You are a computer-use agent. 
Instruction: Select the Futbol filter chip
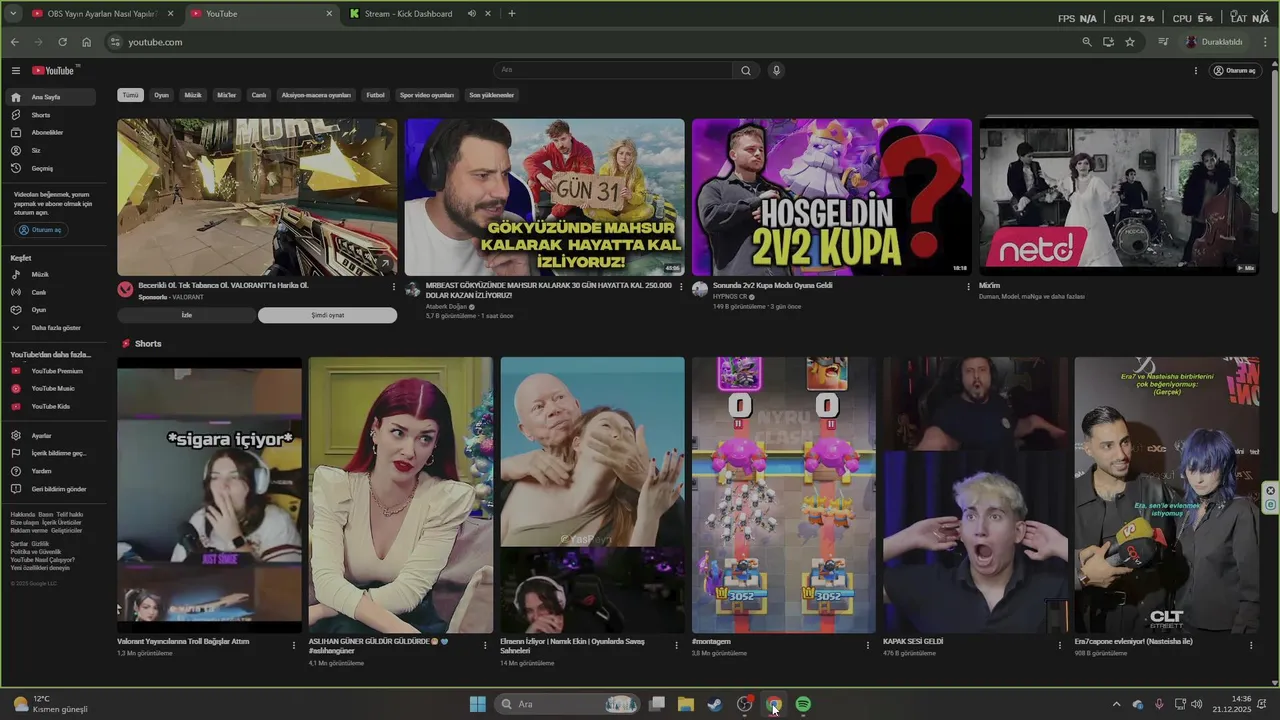coord(375,95)
